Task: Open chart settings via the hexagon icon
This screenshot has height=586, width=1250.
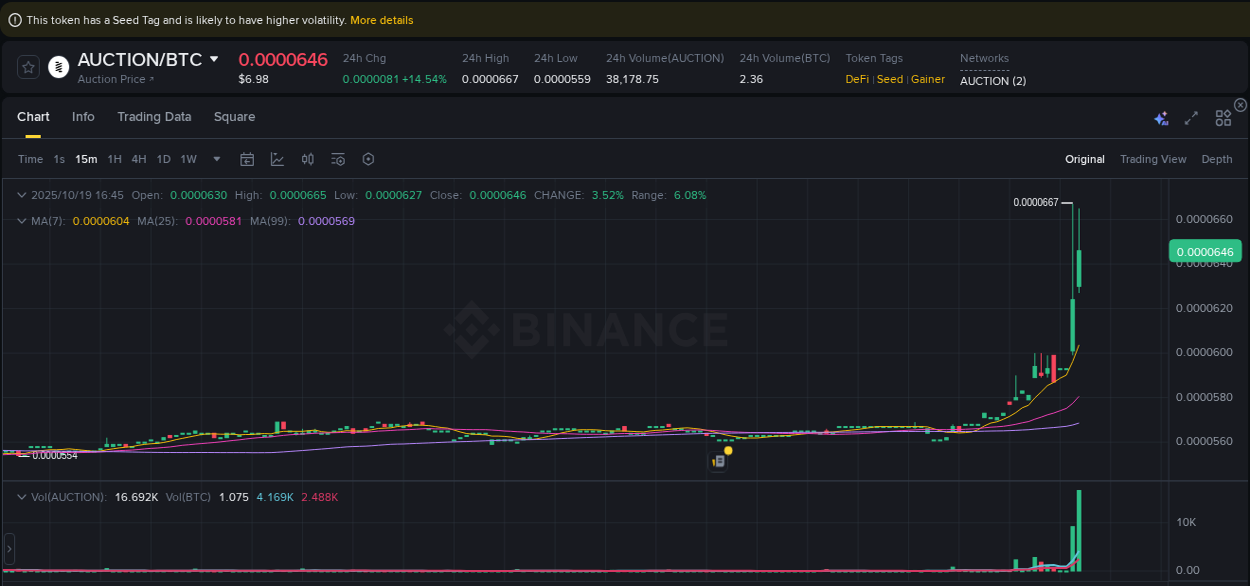Action: 367,159
